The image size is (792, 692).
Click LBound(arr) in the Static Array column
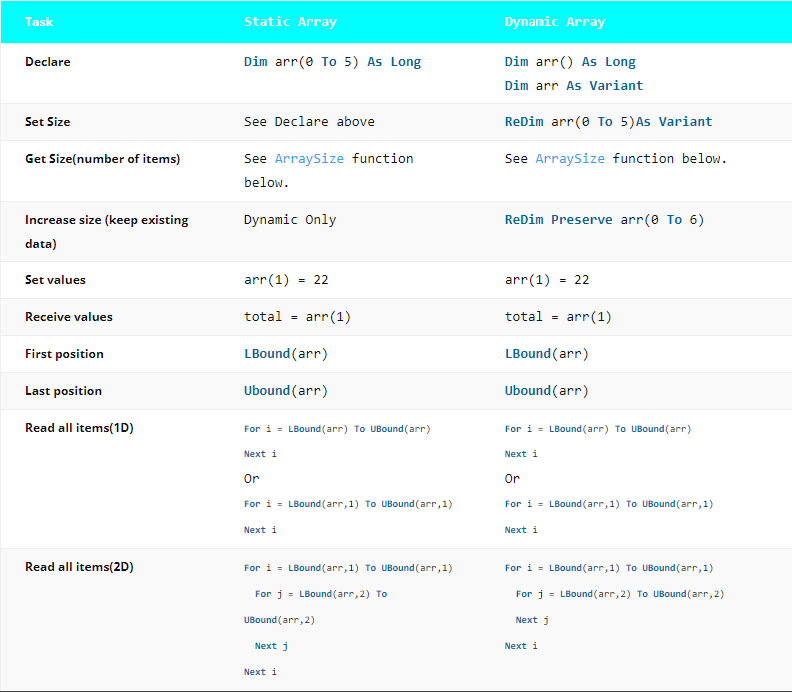point(286,354)
